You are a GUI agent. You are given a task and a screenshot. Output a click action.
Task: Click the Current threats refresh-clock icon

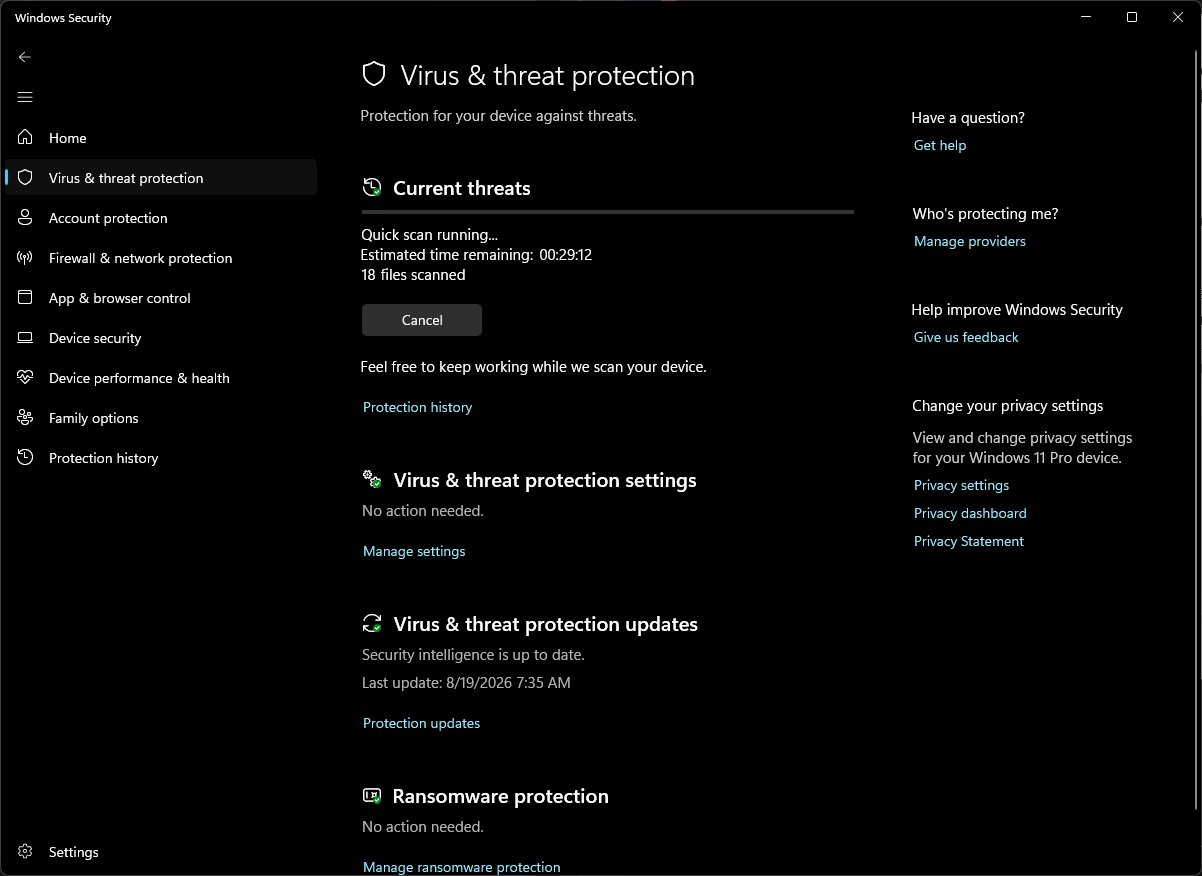pyautogui.click(x=372, y=187)
